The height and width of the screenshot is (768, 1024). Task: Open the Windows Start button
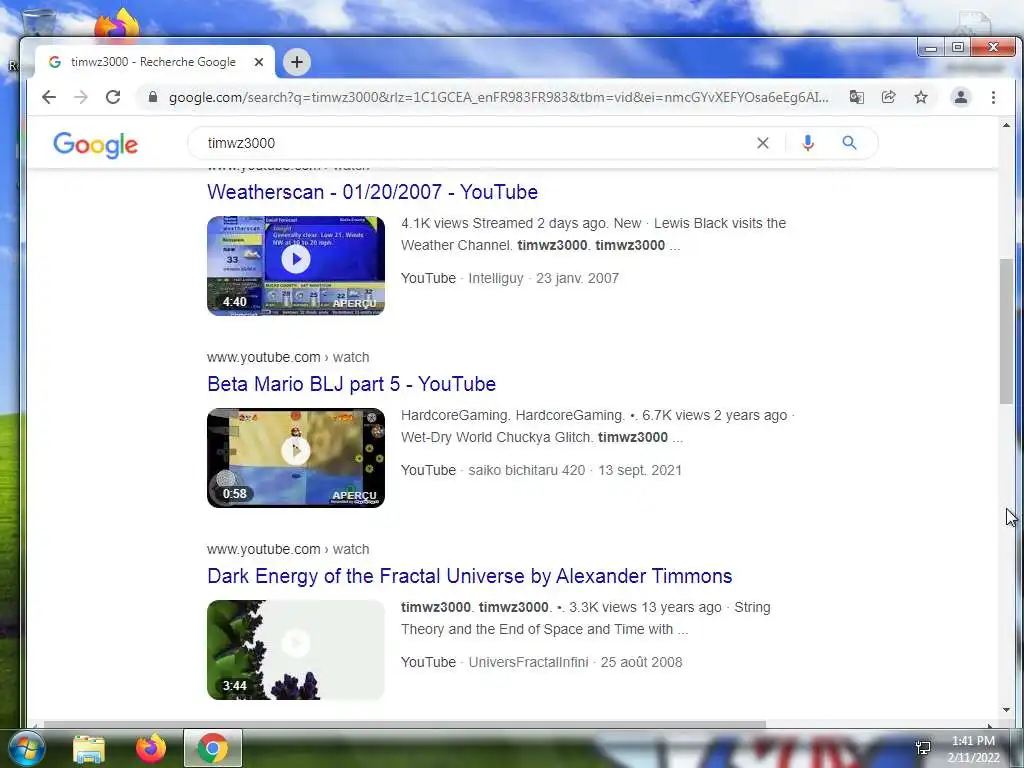[x=26, y=748]
